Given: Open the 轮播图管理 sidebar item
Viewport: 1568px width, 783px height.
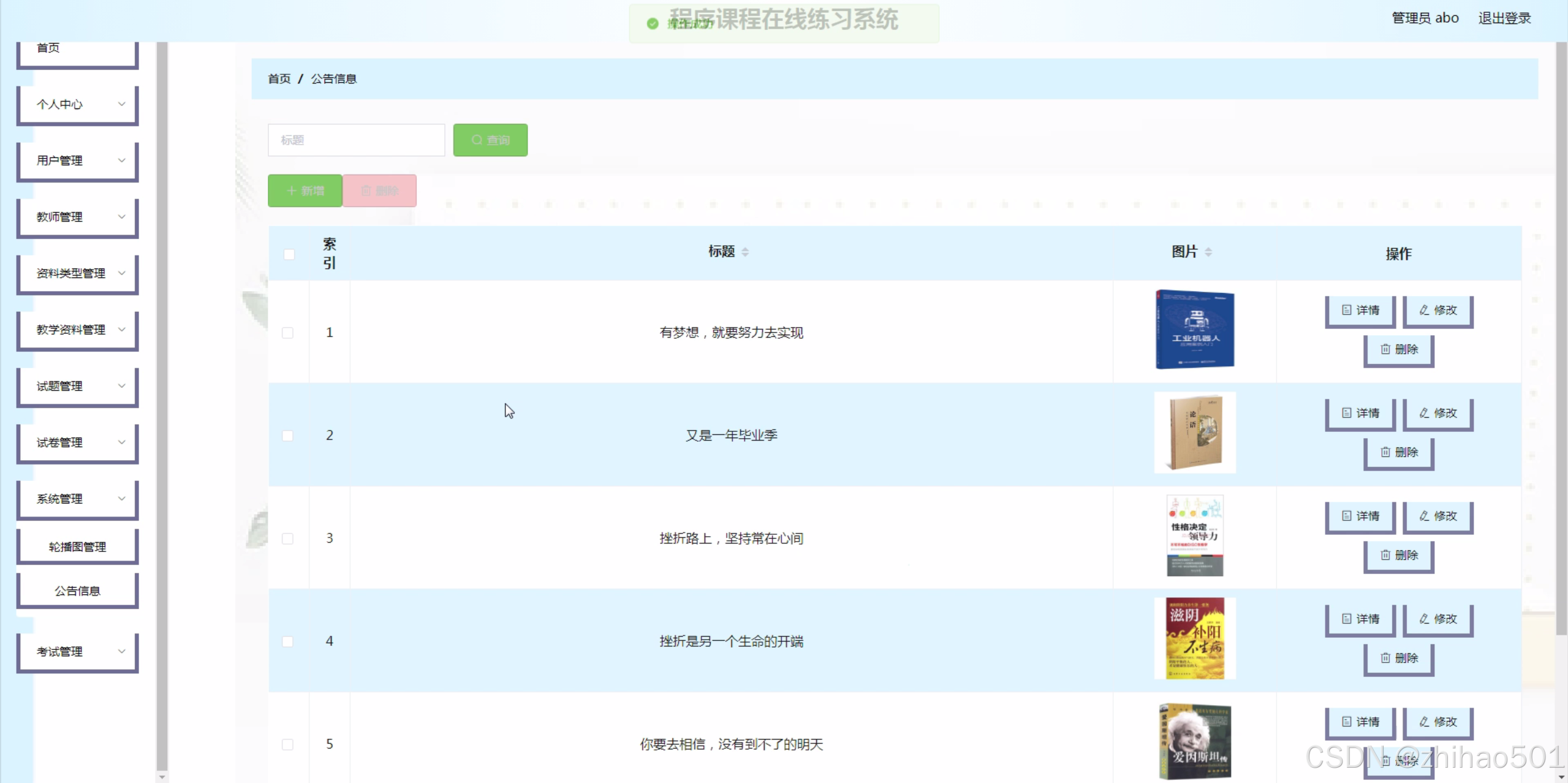Looking at the screenshot, I should (x=77, y=547).
